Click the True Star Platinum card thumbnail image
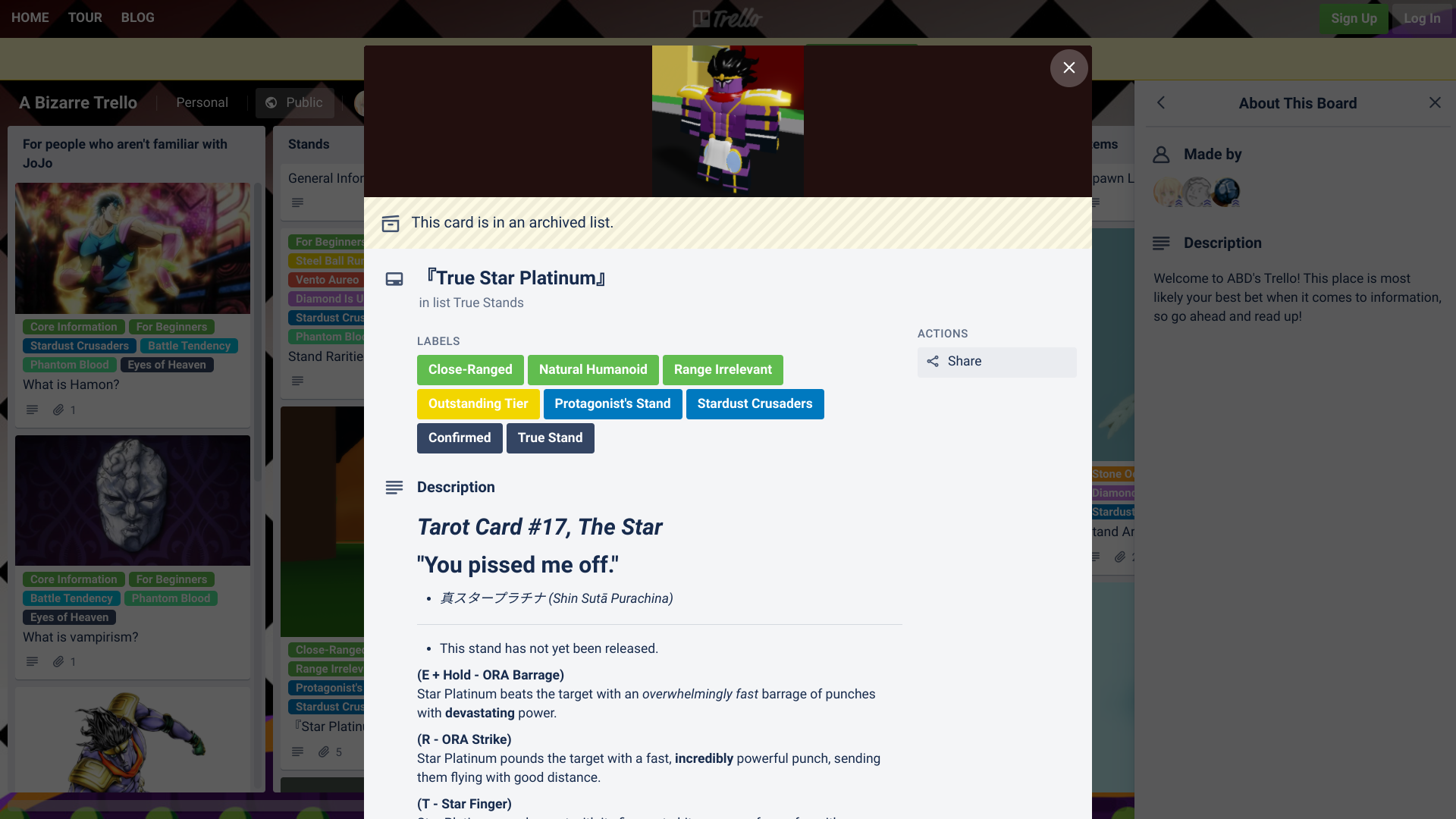Viewport: 1456px width, 819px height. [728, 121]
